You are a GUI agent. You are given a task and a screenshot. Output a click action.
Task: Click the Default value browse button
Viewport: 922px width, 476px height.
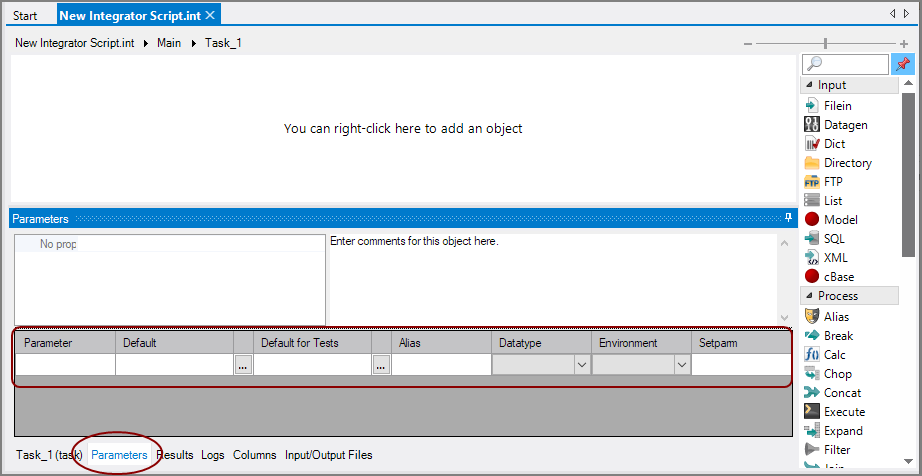[243, 365]
